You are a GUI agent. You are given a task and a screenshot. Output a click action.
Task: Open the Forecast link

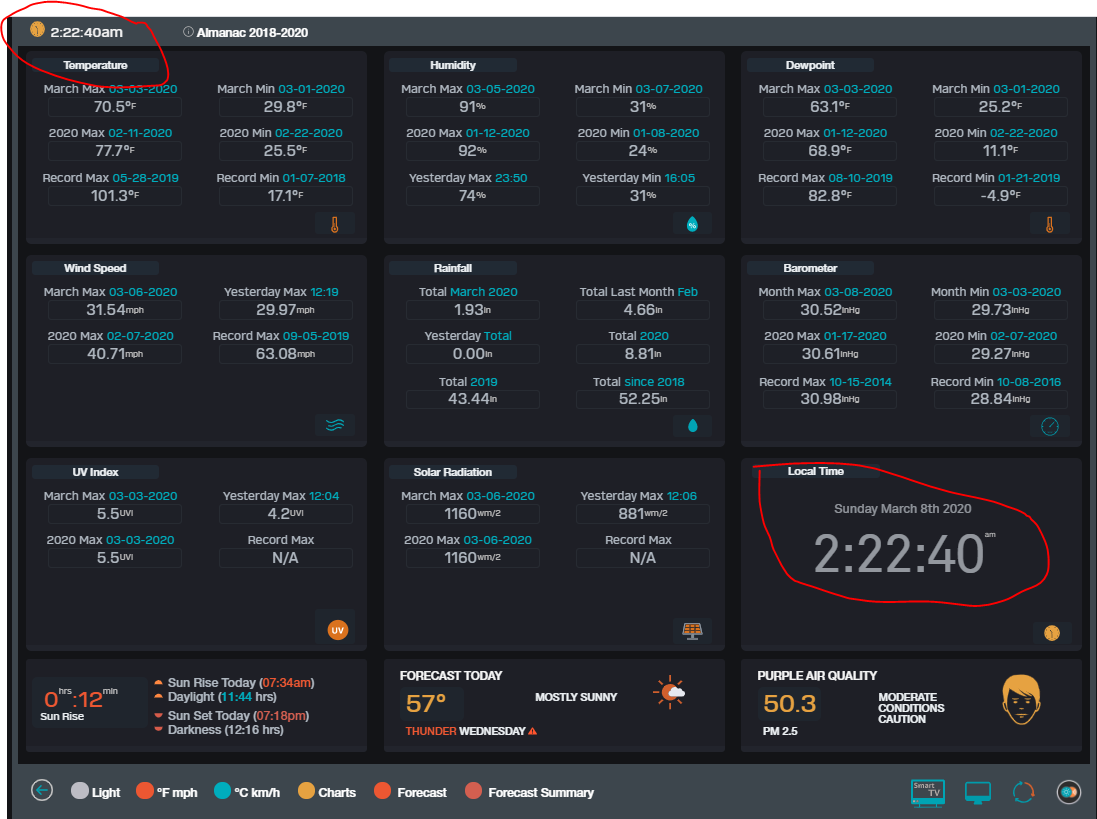coord(411,792)
